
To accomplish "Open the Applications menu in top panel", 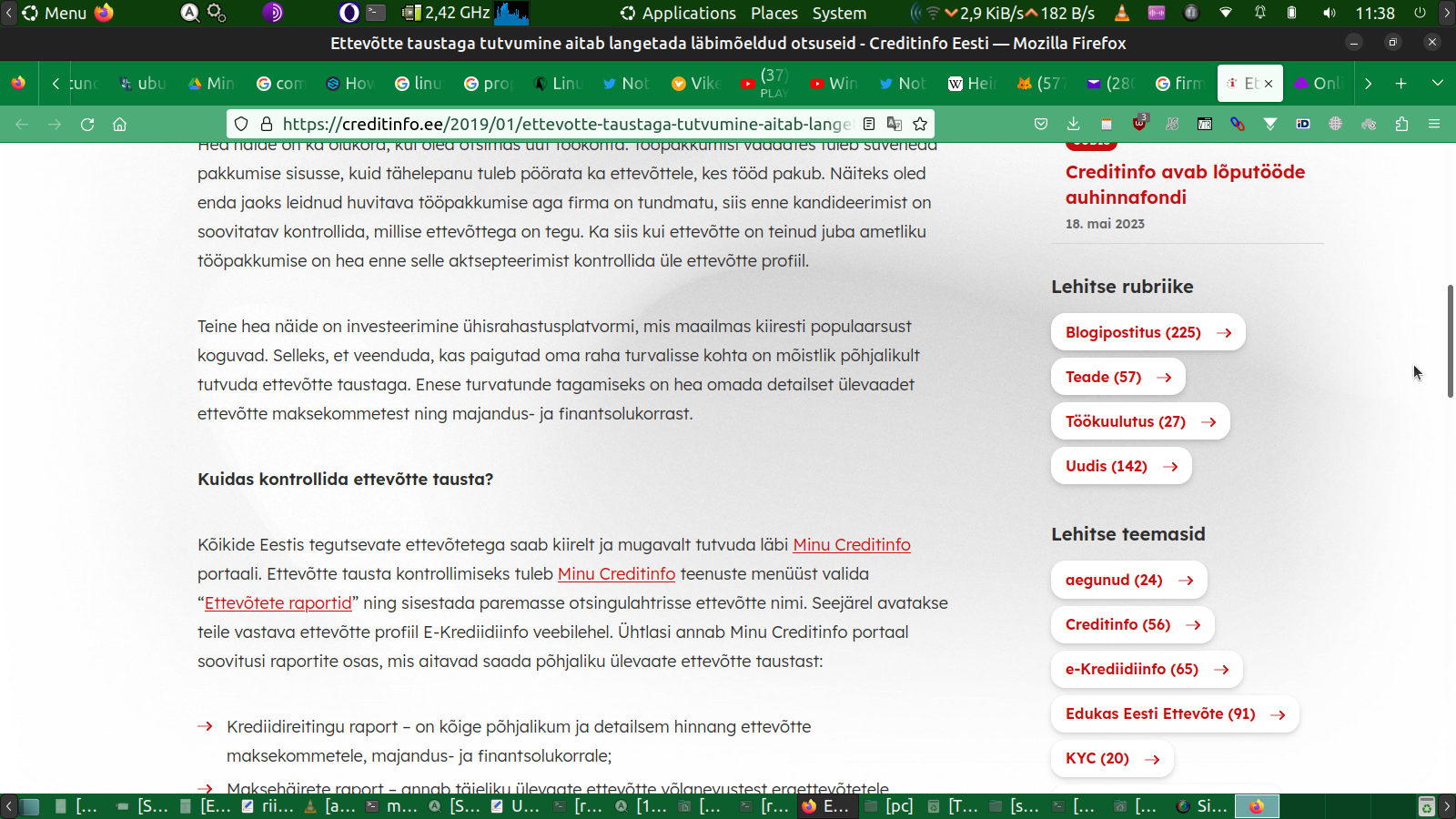I will pos(679,13).
